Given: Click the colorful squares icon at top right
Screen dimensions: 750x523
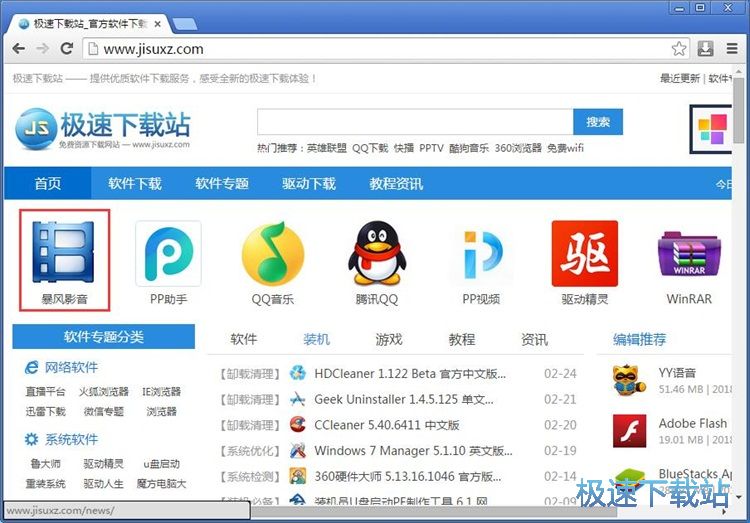Looking at the screenshot, I should pos(712,129).
